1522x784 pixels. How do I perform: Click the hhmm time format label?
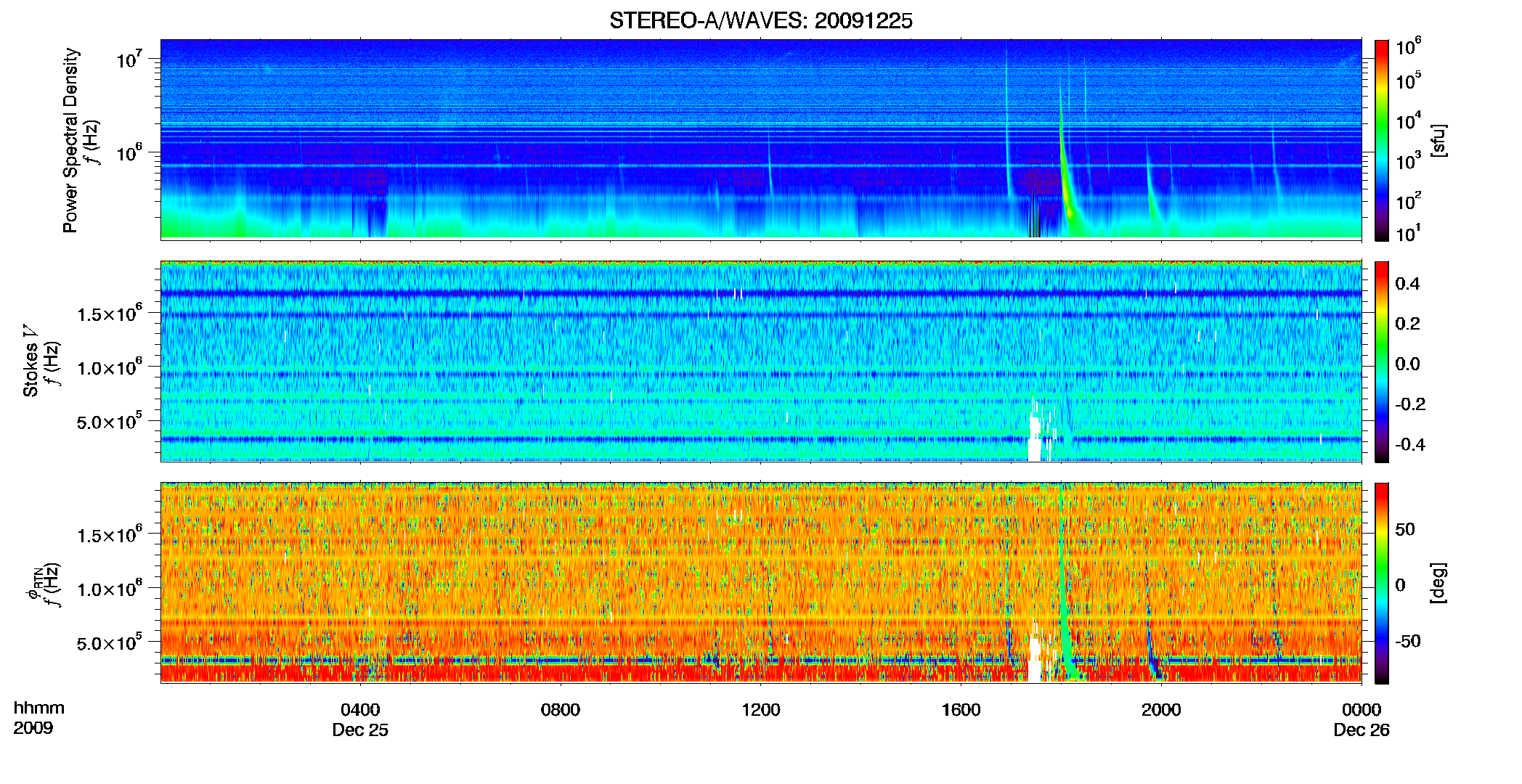[38, 708]
